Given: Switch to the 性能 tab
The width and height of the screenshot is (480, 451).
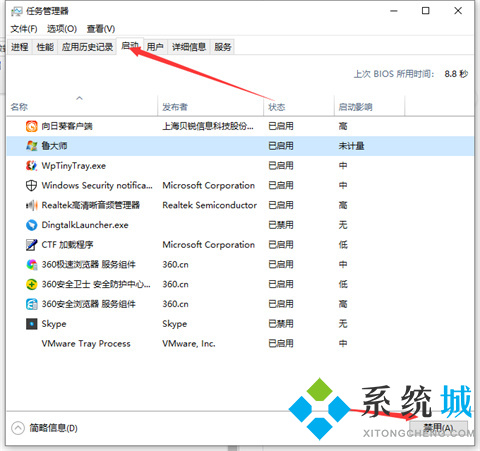Looking at the screenshot, I should (45, 47).
